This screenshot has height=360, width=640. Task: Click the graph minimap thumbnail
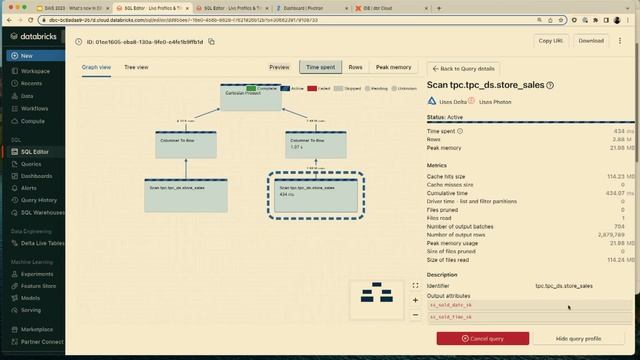tap(376, 300)
